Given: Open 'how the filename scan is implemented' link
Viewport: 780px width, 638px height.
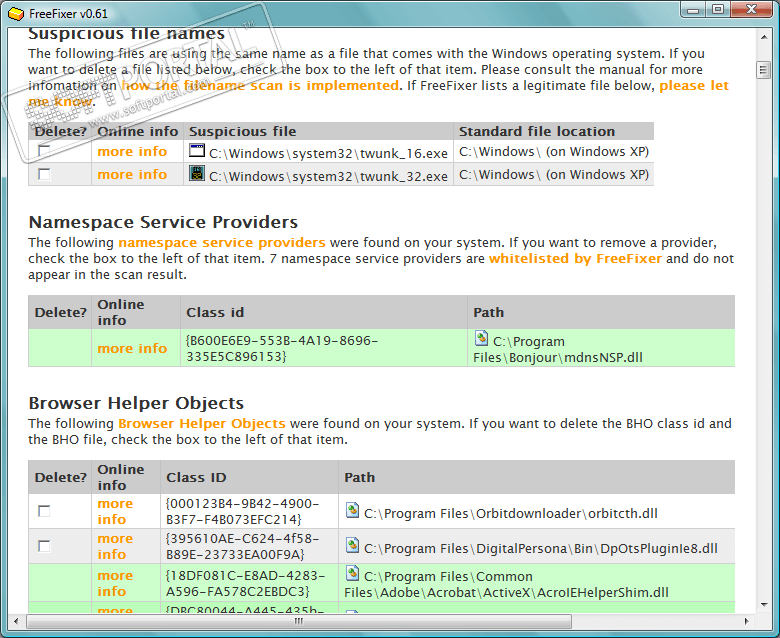Looking at the screenshot, I should [260, 86].
